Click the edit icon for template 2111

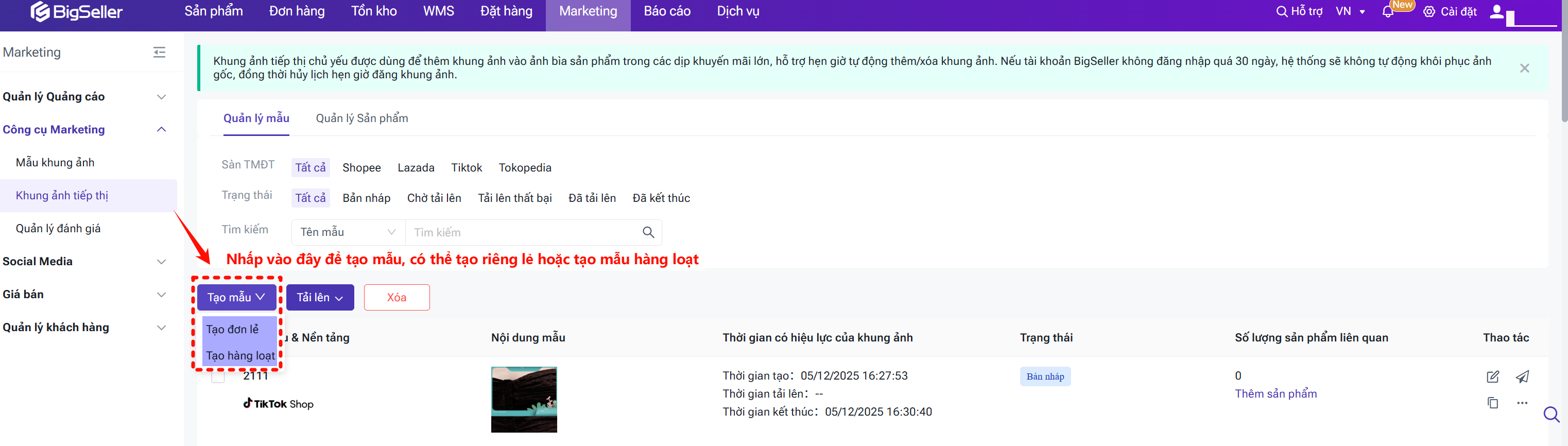pyautogui.click(x=1492, y=376)
